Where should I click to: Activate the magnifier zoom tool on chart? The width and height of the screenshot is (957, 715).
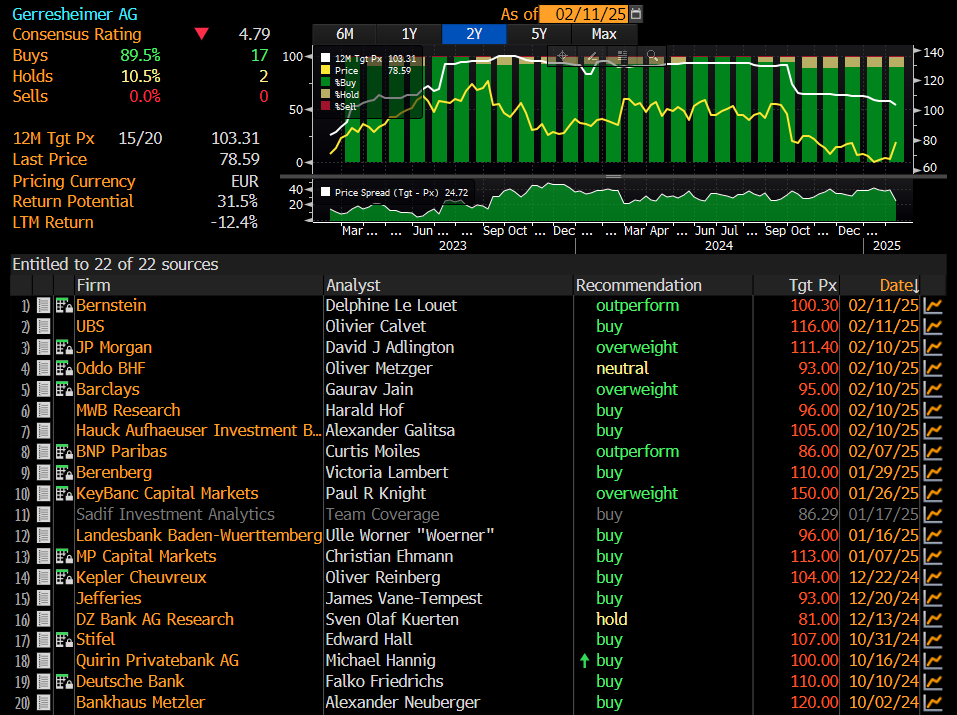click(652, 56)
